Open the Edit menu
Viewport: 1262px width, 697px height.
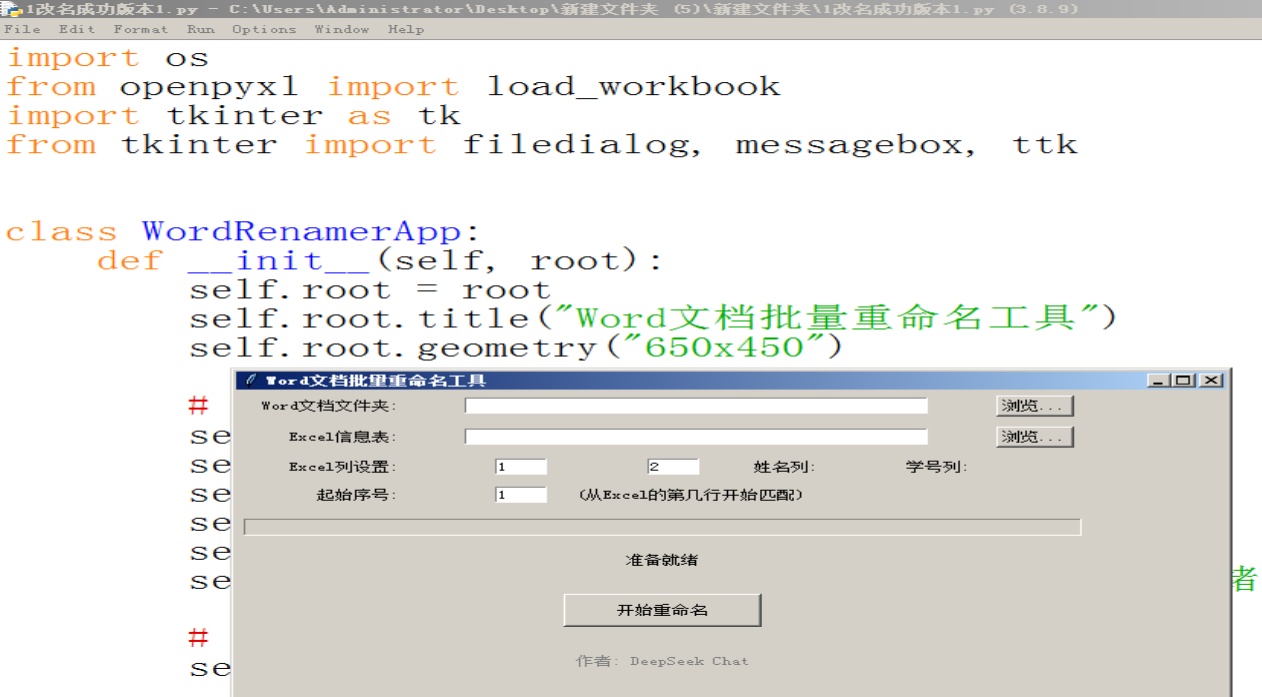[77, 29]
